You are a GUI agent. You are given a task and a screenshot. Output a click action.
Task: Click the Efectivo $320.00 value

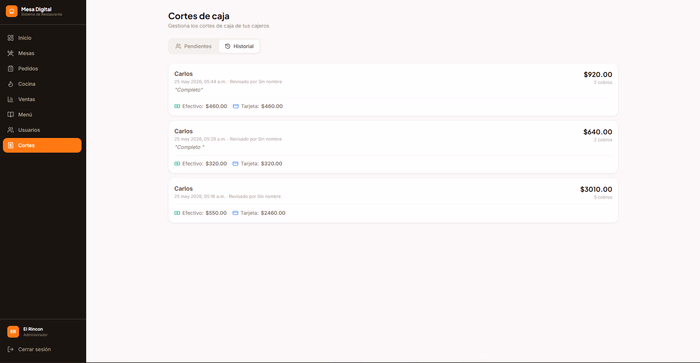[x=216, y=163]
